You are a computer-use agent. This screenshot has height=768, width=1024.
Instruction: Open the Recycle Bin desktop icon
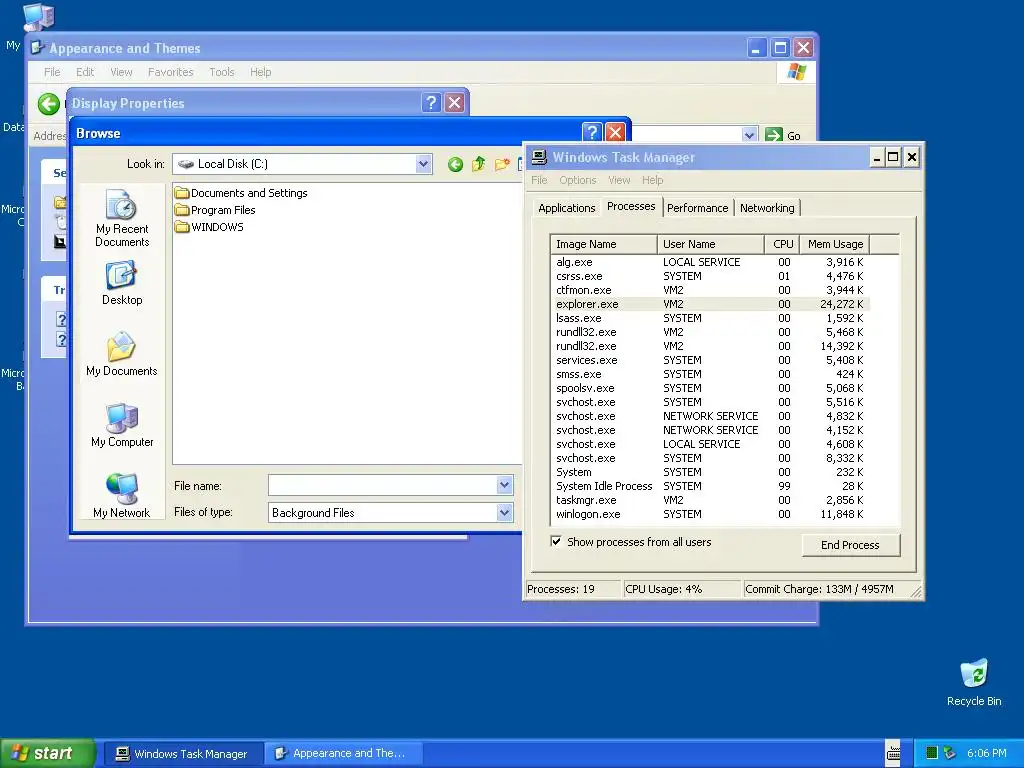coord(974,682)
